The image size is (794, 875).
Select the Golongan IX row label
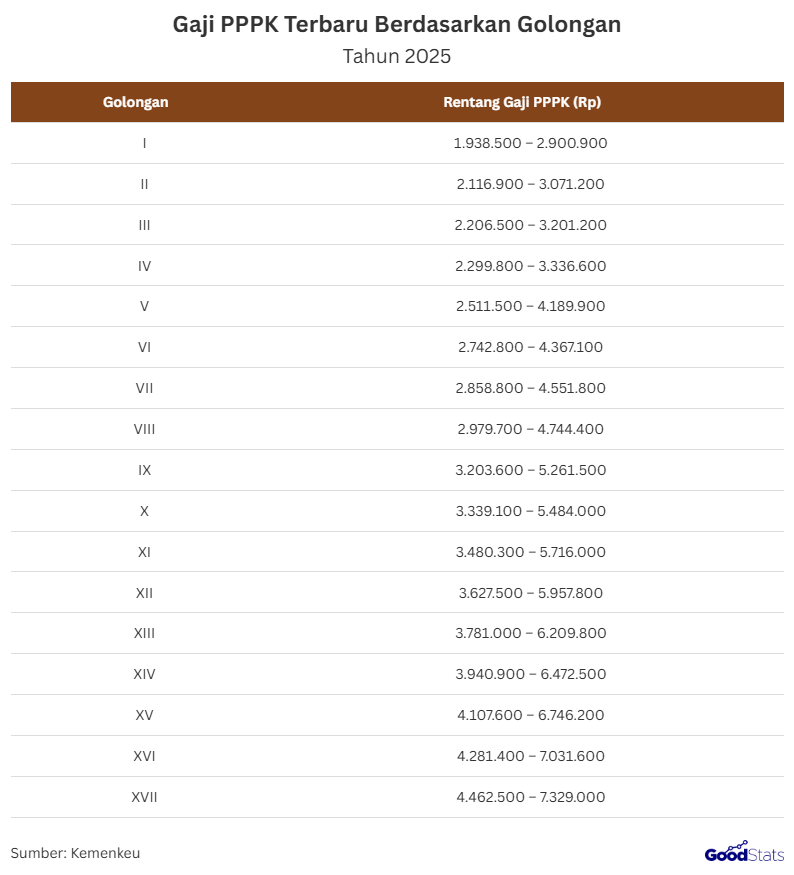[x=145, y=470]
